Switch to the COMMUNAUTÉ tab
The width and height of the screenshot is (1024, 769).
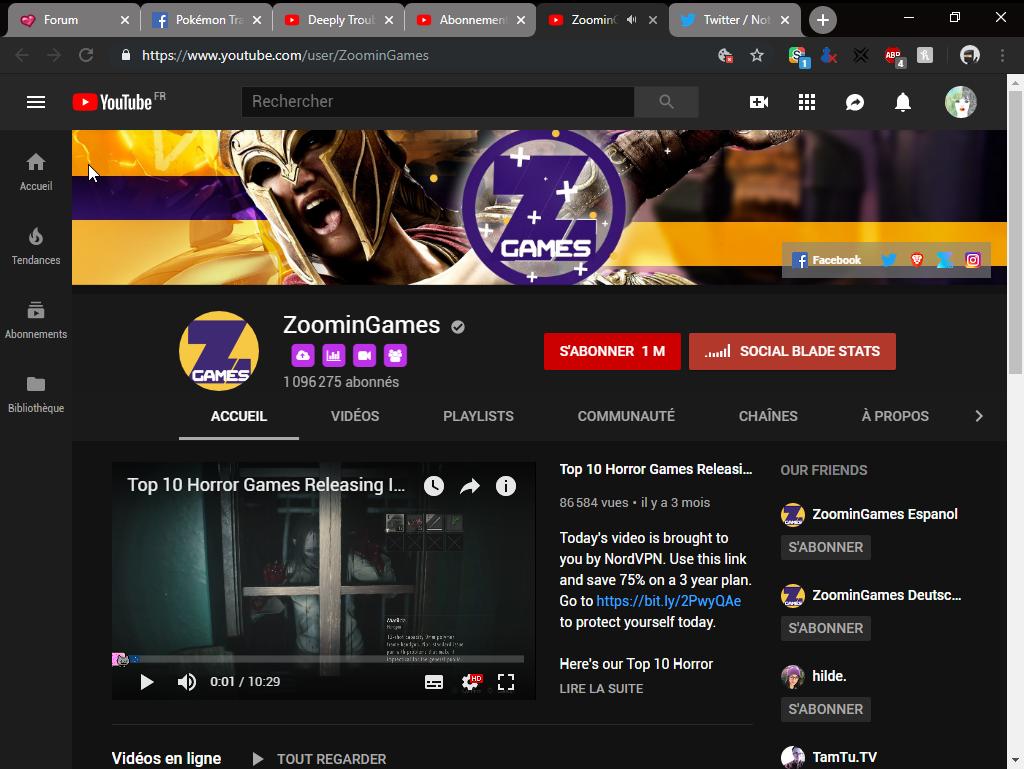[626, 416]
